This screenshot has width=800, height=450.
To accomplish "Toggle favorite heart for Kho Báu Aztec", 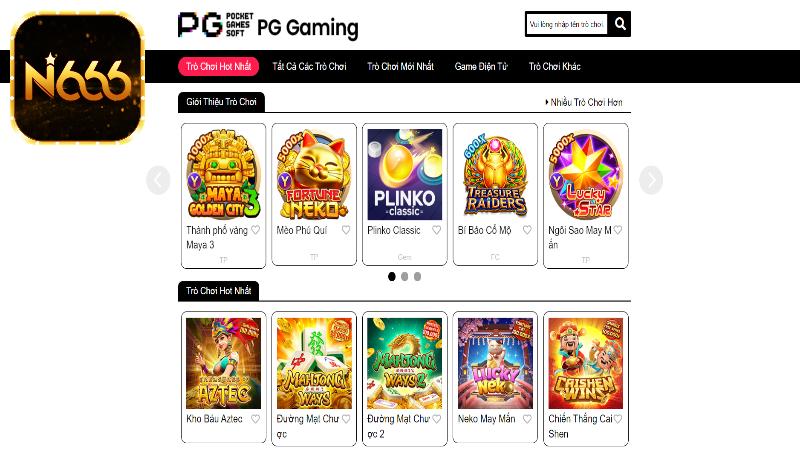I will [x=256, y=419].
